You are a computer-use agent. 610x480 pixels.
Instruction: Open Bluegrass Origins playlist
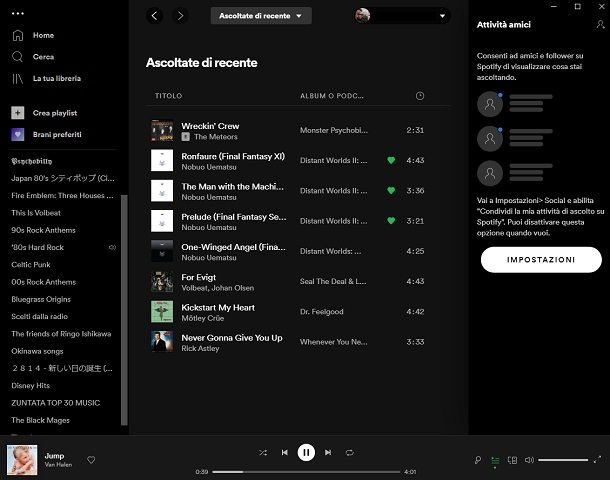click(x=41, y=299)
